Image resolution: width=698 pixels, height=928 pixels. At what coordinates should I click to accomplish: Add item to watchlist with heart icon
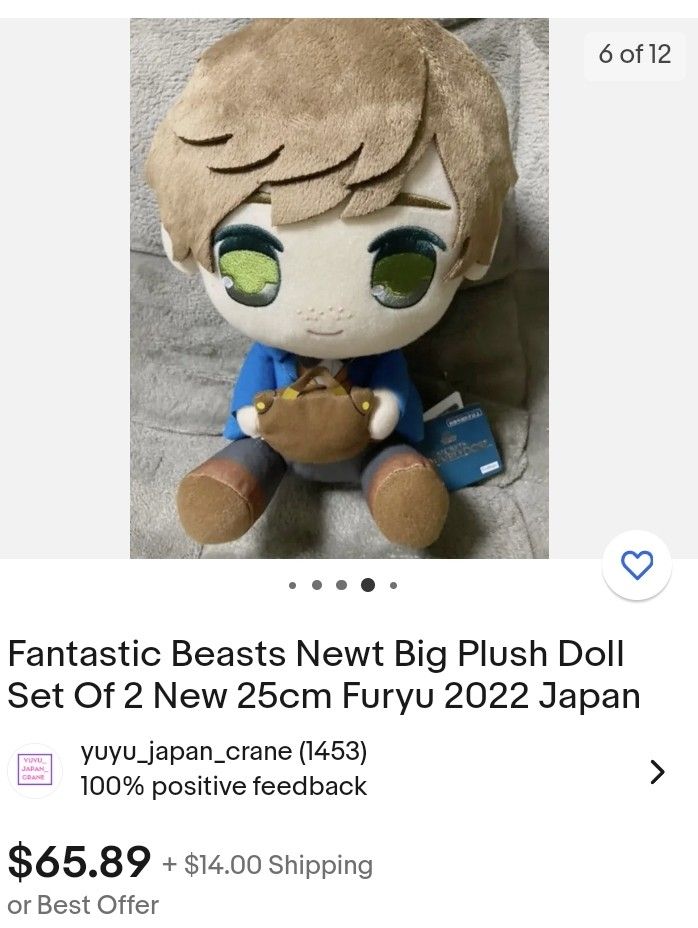[x=636, y=565]
